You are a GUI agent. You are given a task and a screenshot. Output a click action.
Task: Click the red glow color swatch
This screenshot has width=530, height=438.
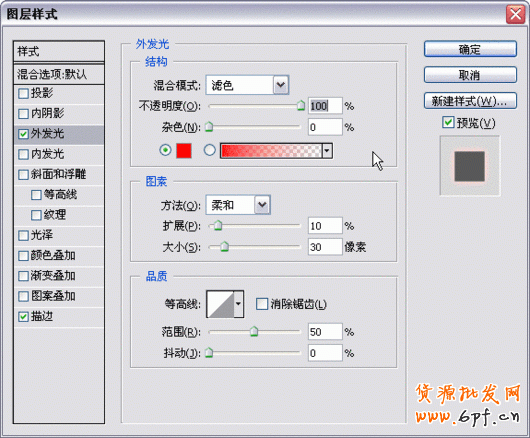coord(184,150)
